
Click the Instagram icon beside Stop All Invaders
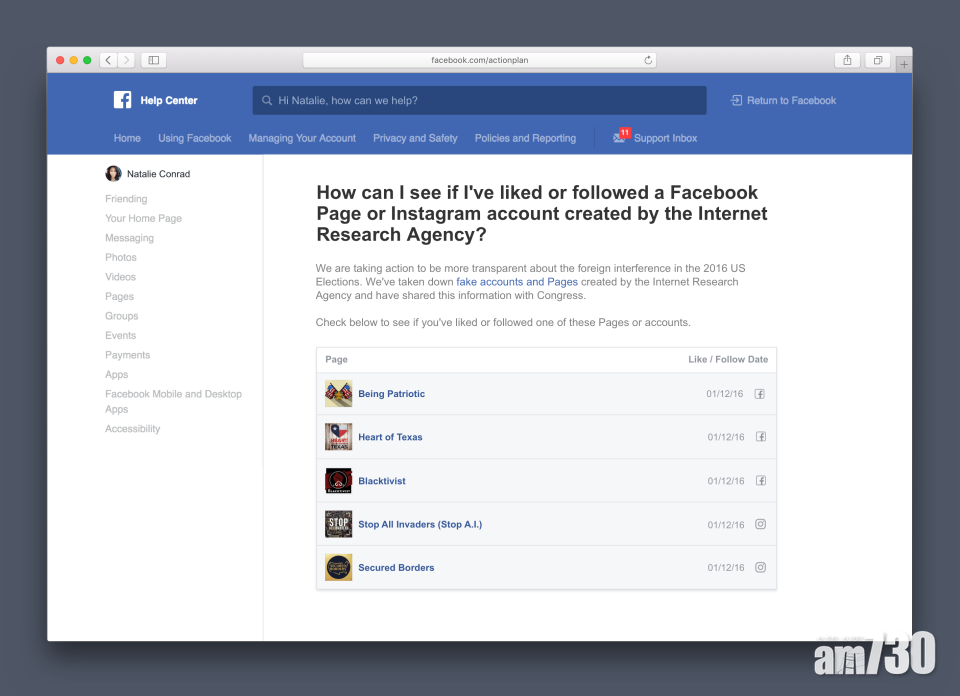pos(760,524)
